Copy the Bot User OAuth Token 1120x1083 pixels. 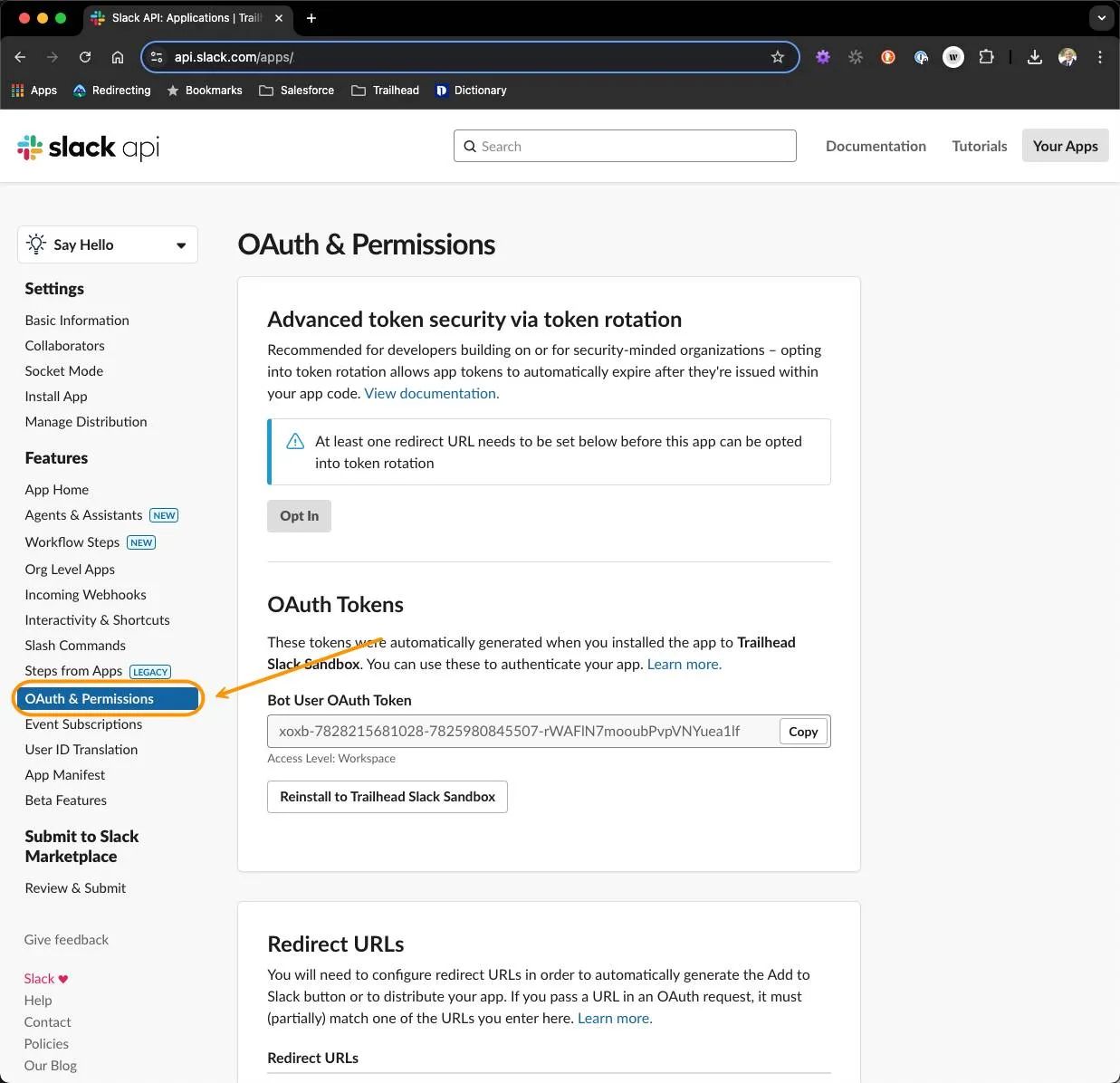pyautogui.click(x=802, y=731)
